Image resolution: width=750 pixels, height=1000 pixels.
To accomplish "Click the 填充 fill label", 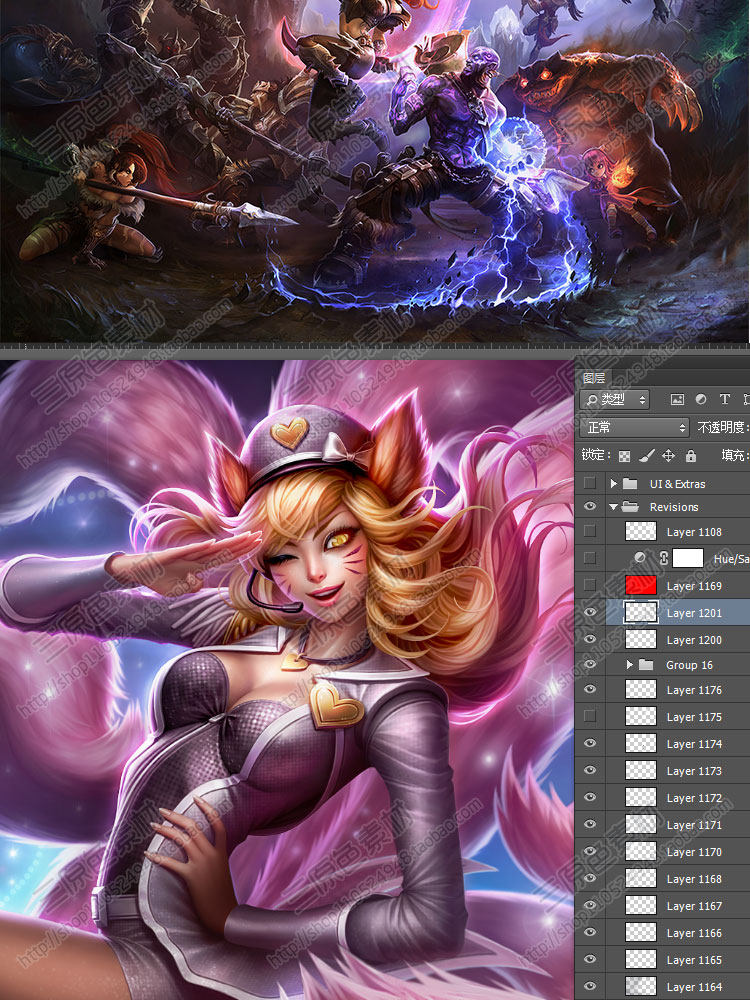I will 733,455.
